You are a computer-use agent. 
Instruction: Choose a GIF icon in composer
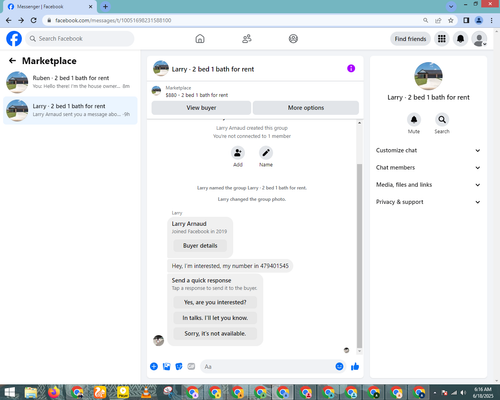[191, 367]
